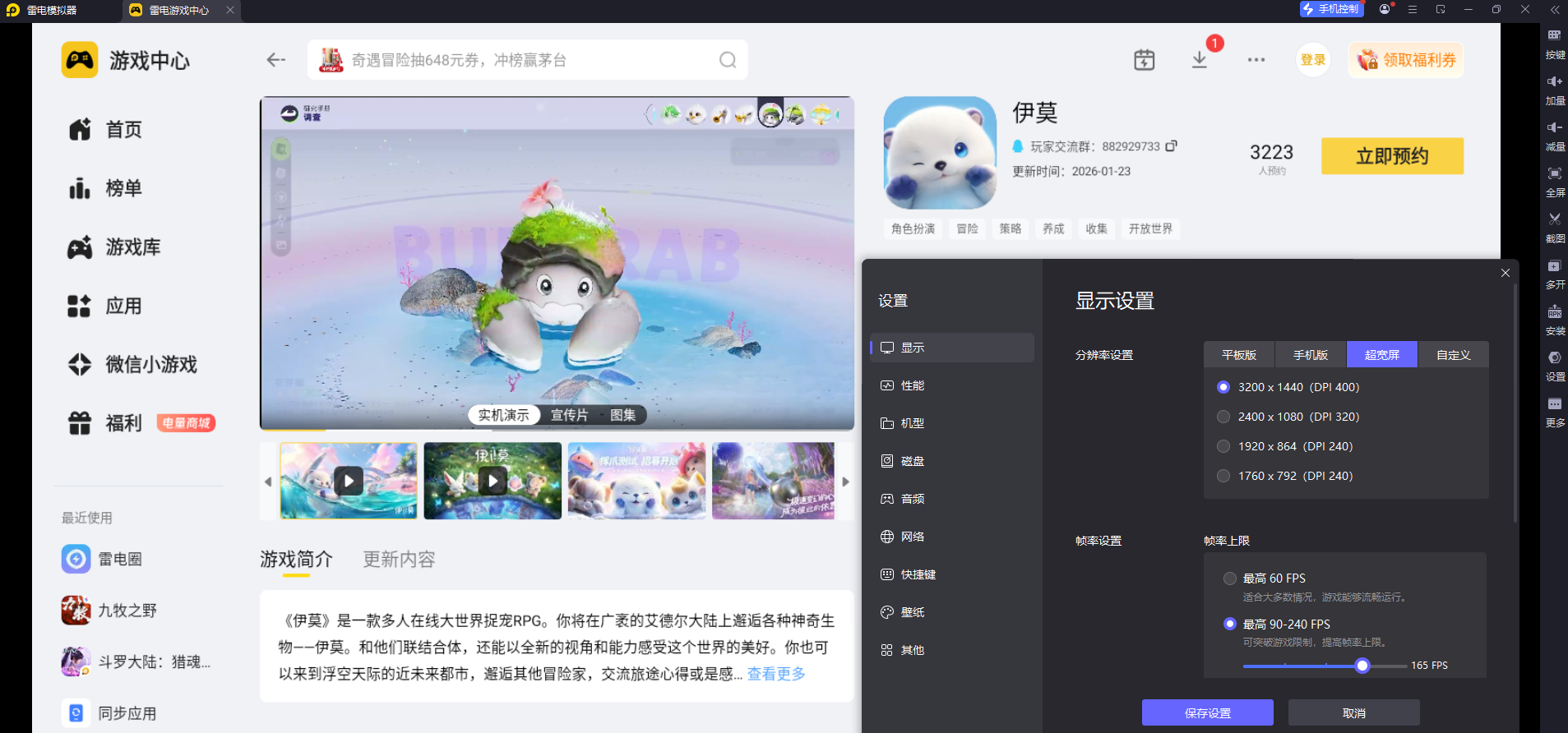Collapse the right sidebar with double chevron
The height and width of the screenshot is (733, 1568).
tap(1554, 10)
